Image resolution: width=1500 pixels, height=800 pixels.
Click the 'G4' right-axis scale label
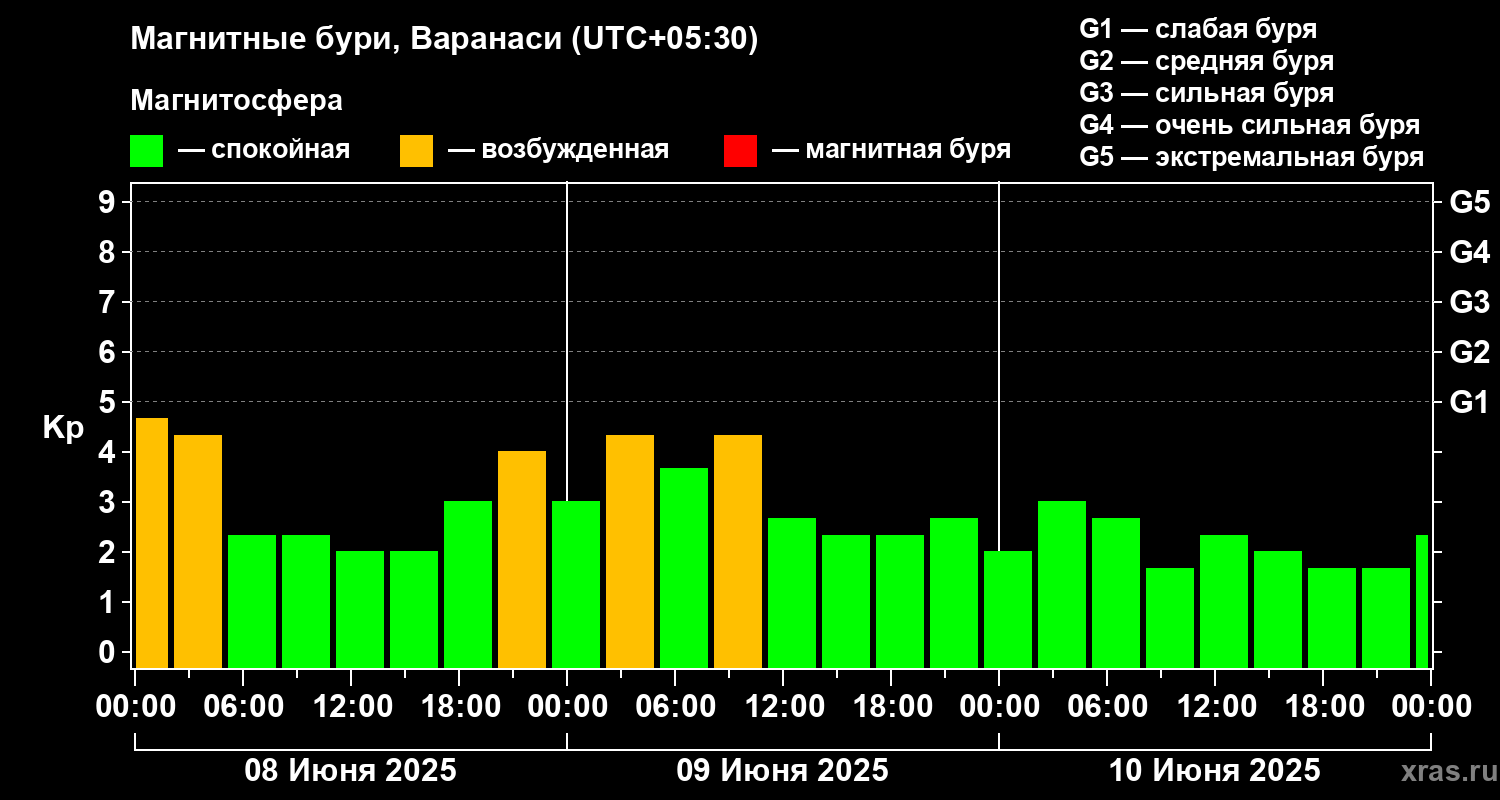1469,252
